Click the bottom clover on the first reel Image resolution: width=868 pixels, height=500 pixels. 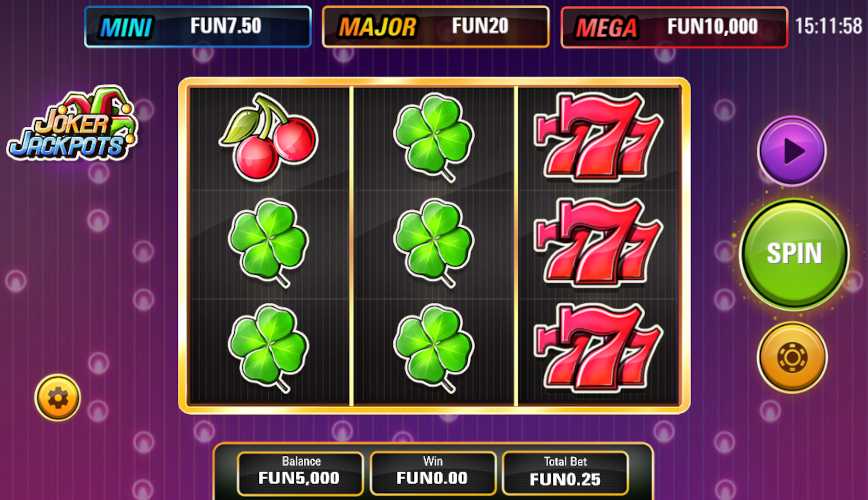point(268,348)
